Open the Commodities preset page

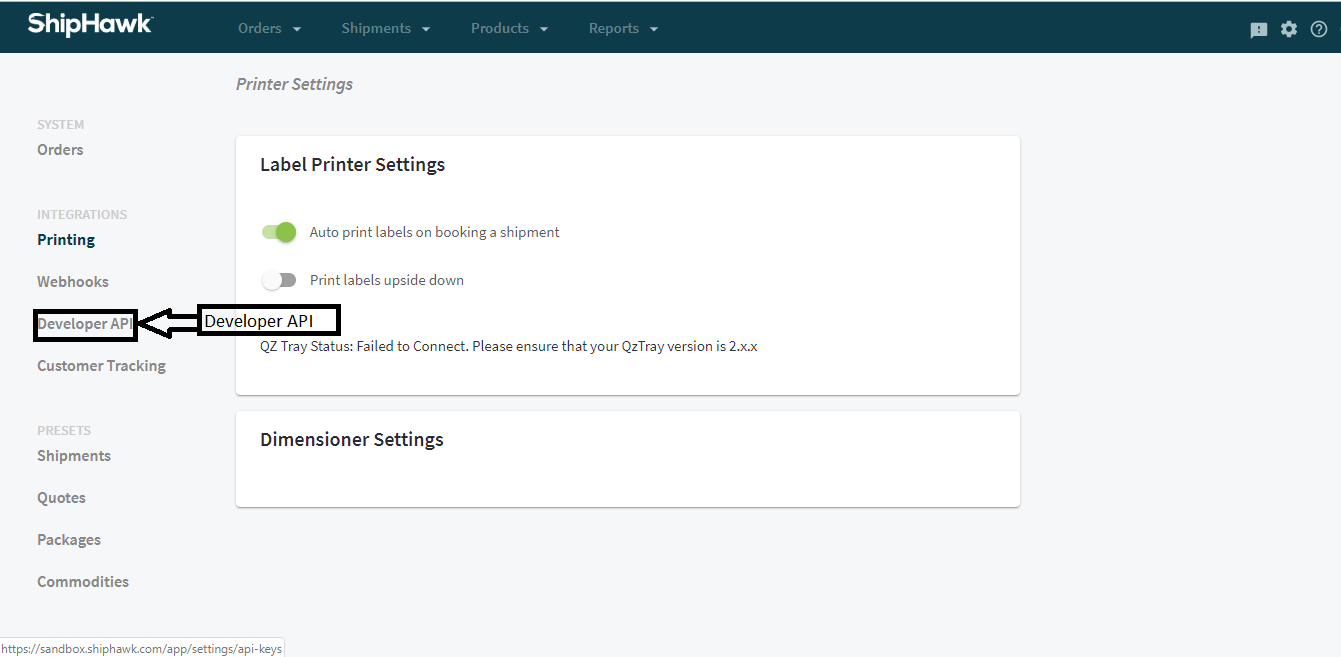(x=83, y=581)
